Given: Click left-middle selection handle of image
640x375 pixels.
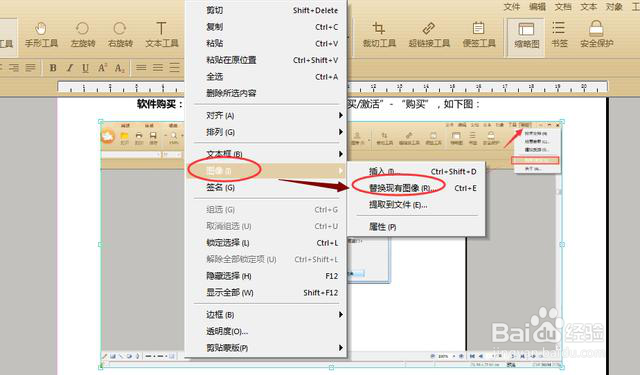Looking at the screenshot, I should (101, 244).
